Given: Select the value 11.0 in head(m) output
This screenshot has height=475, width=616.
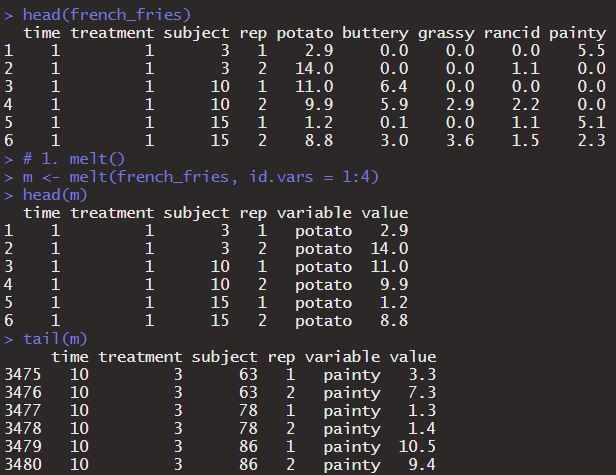Looking at the screenshot, I should (389, 267).
